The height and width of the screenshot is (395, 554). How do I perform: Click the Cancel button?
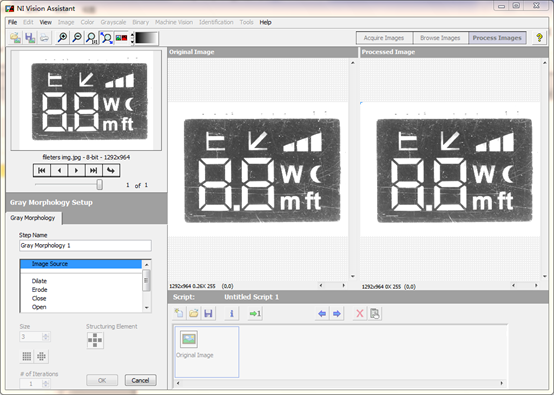tap(141, 381)
